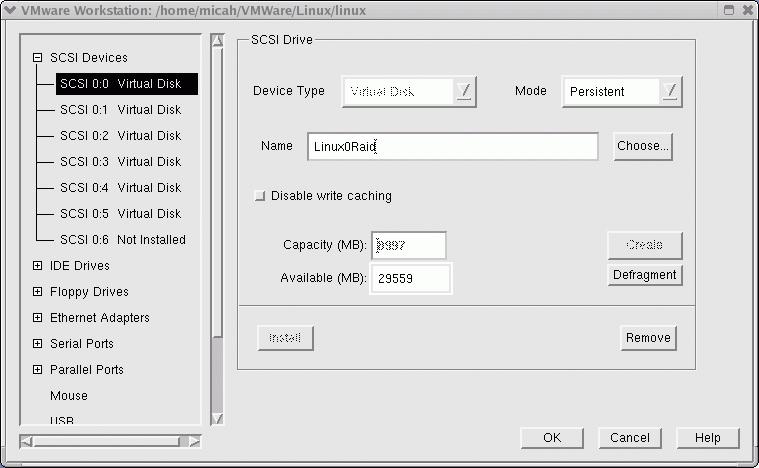The width and height of the screenshot is (759, 468).
Task: Click the Choose... button for disk name
Action: click(x=642, y=146)
